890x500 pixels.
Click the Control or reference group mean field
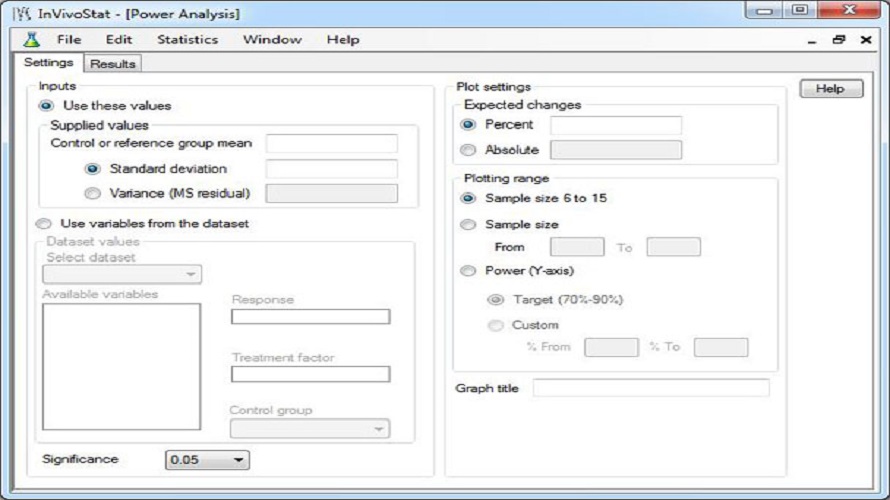(x=331, y=144)
